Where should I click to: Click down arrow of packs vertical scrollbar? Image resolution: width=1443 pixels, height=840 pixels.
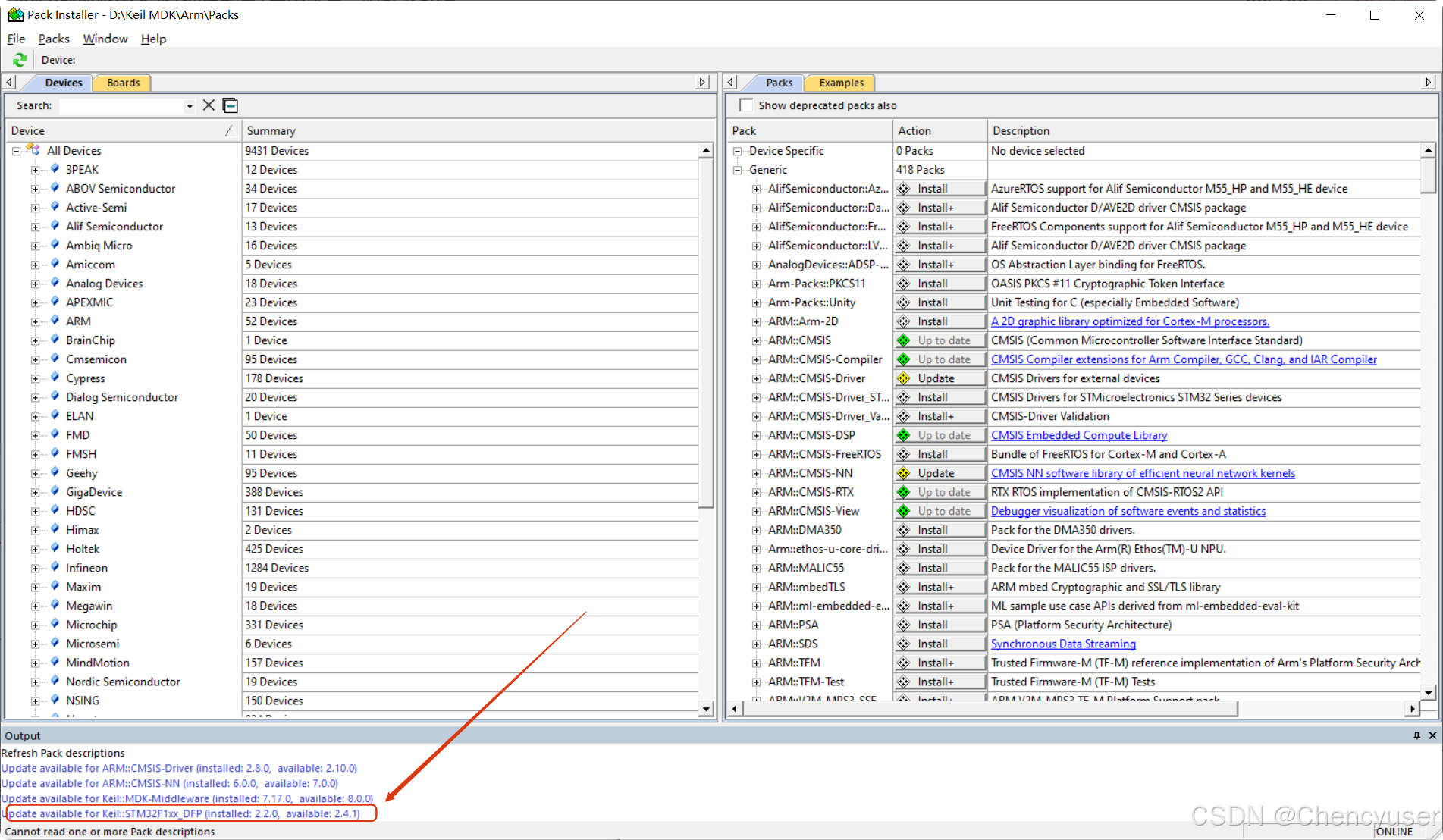[x=1429, y=691]
